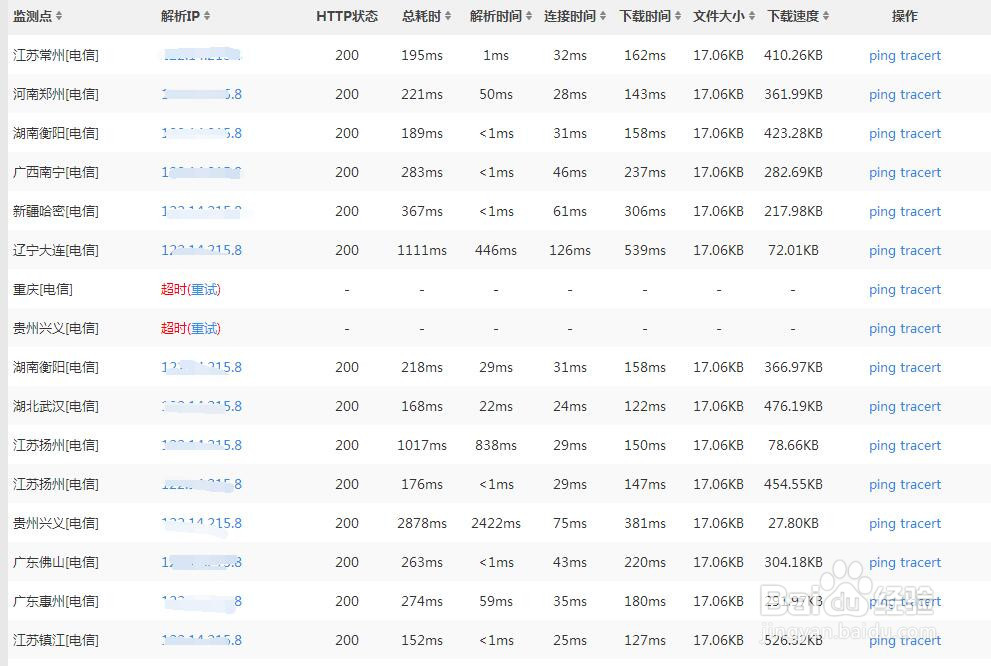Click tracert in 广东佛山 row
The width and height of the screenshot is (991, 666).
(921, 563)
